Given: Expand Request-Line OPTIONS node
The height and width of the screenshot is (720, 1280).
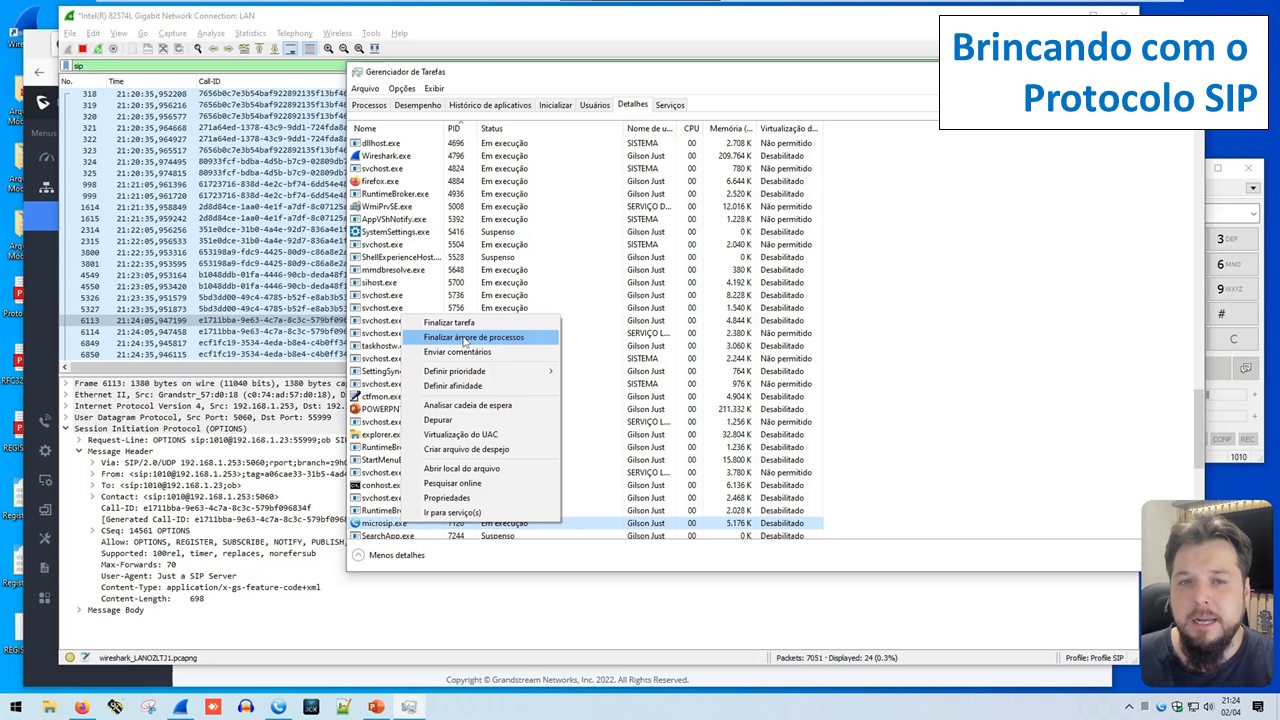Looking at the screenshot, I should tap(79, 440).
